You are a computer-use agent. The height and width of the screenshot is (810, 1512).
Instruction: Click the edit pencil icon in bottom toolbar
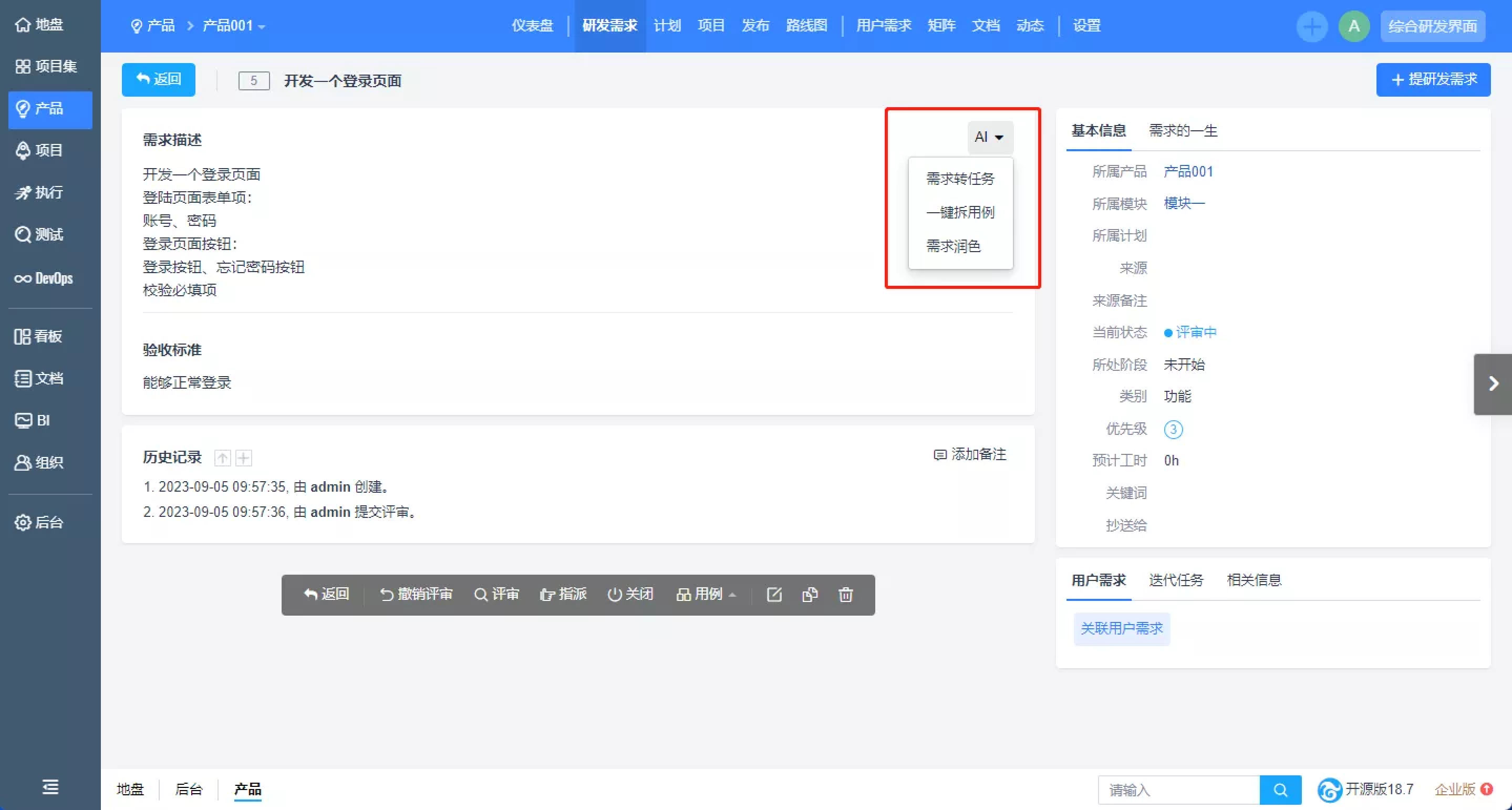tap(774, 595)
